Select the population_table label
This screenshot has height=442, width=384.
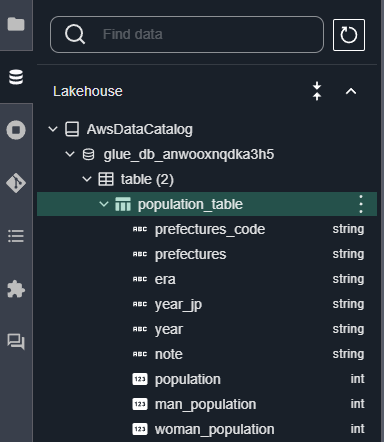point(190,205)
